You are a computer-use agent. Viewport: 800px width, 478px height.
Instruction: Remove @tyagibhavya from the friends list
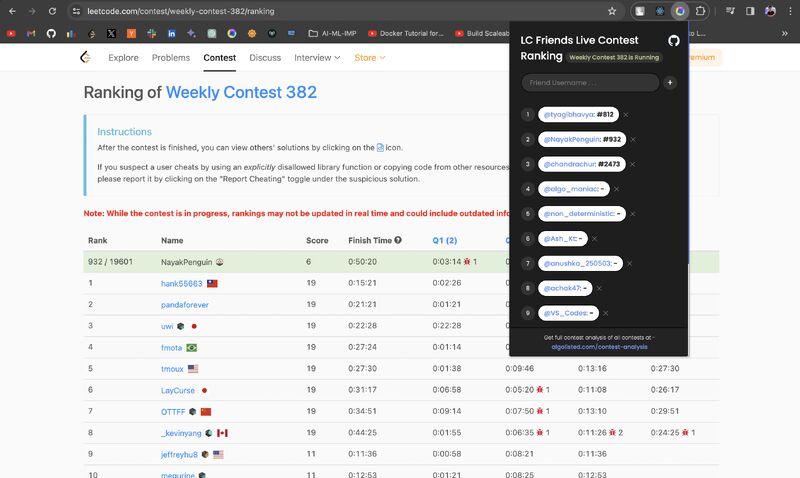tap(626, 115)
